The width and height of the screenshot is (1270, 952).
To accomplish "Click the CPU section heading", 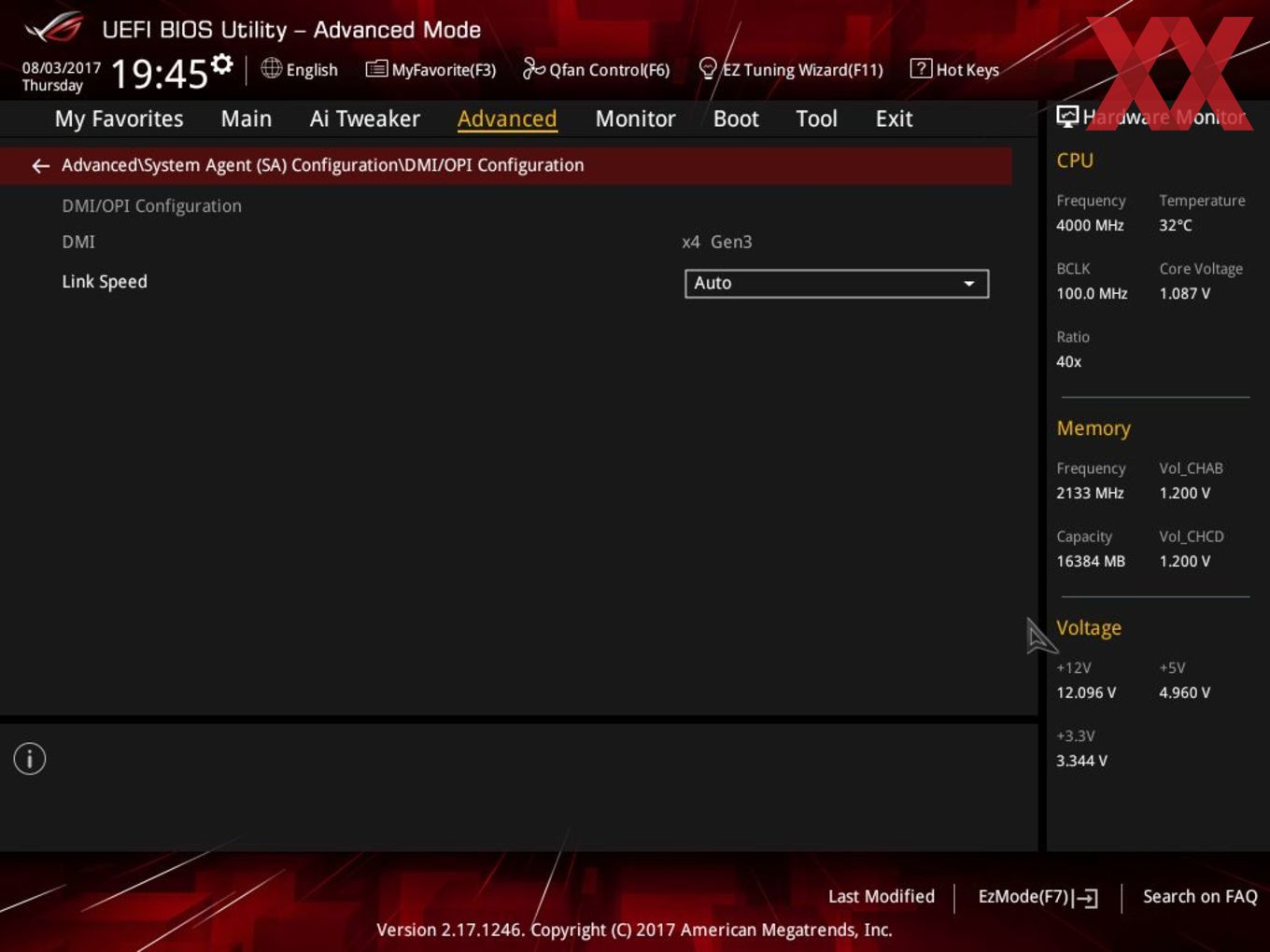I will tap(1075, 161).
